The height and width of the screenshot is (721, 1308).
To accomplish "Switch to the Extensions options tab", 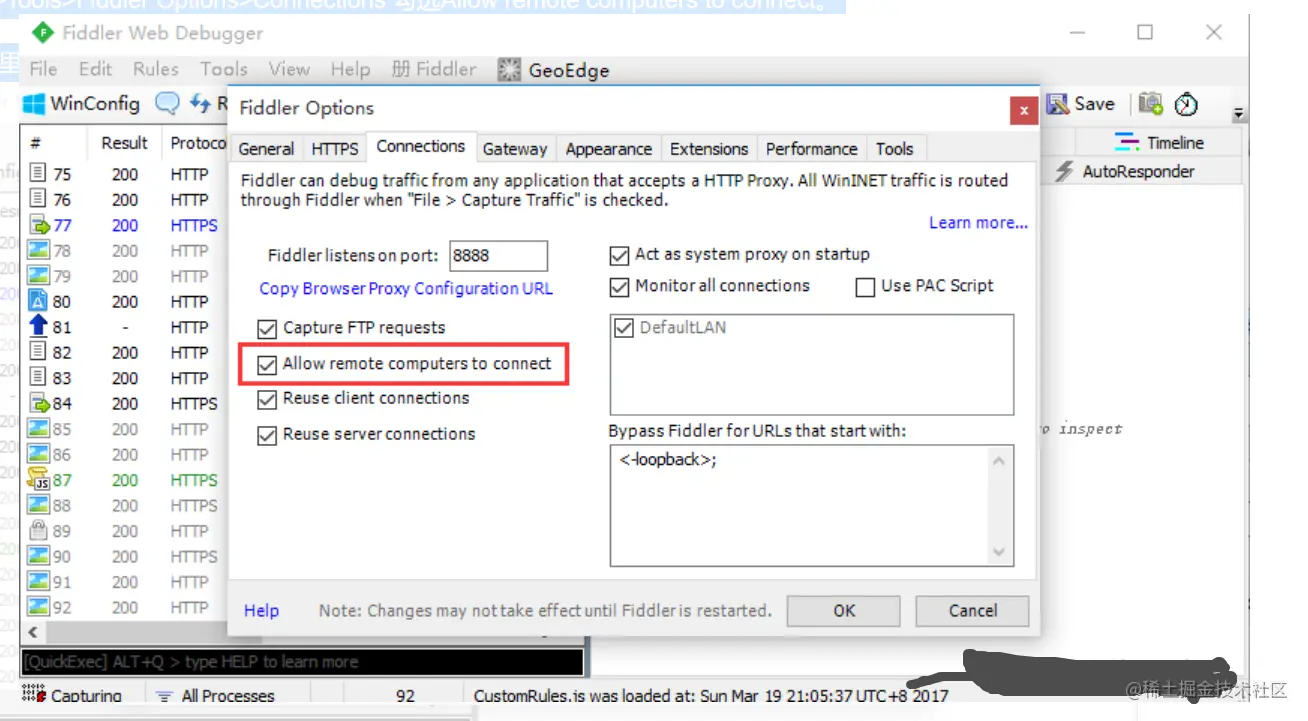I will click(x=709, y=149).
